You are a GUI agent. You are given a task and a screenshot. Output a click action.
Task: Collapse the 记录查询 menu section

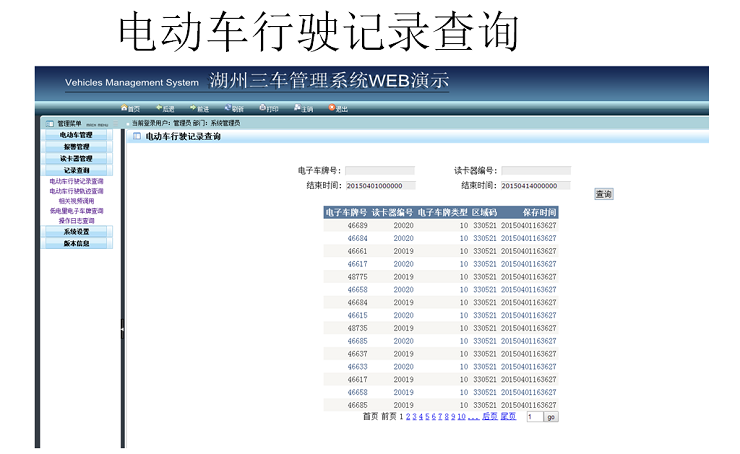tap(76, 171)
